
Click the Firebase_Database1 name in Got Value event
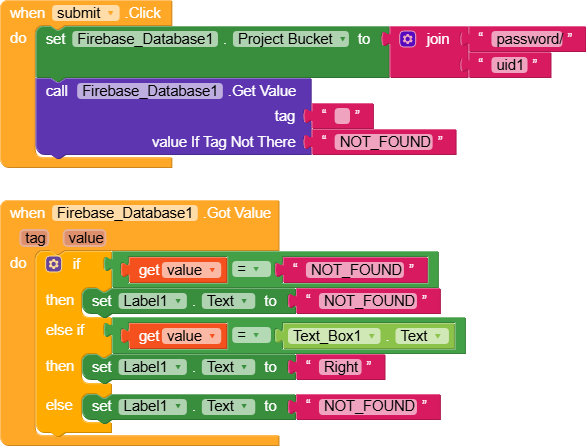pyautogui.click(x=125, y=213)
